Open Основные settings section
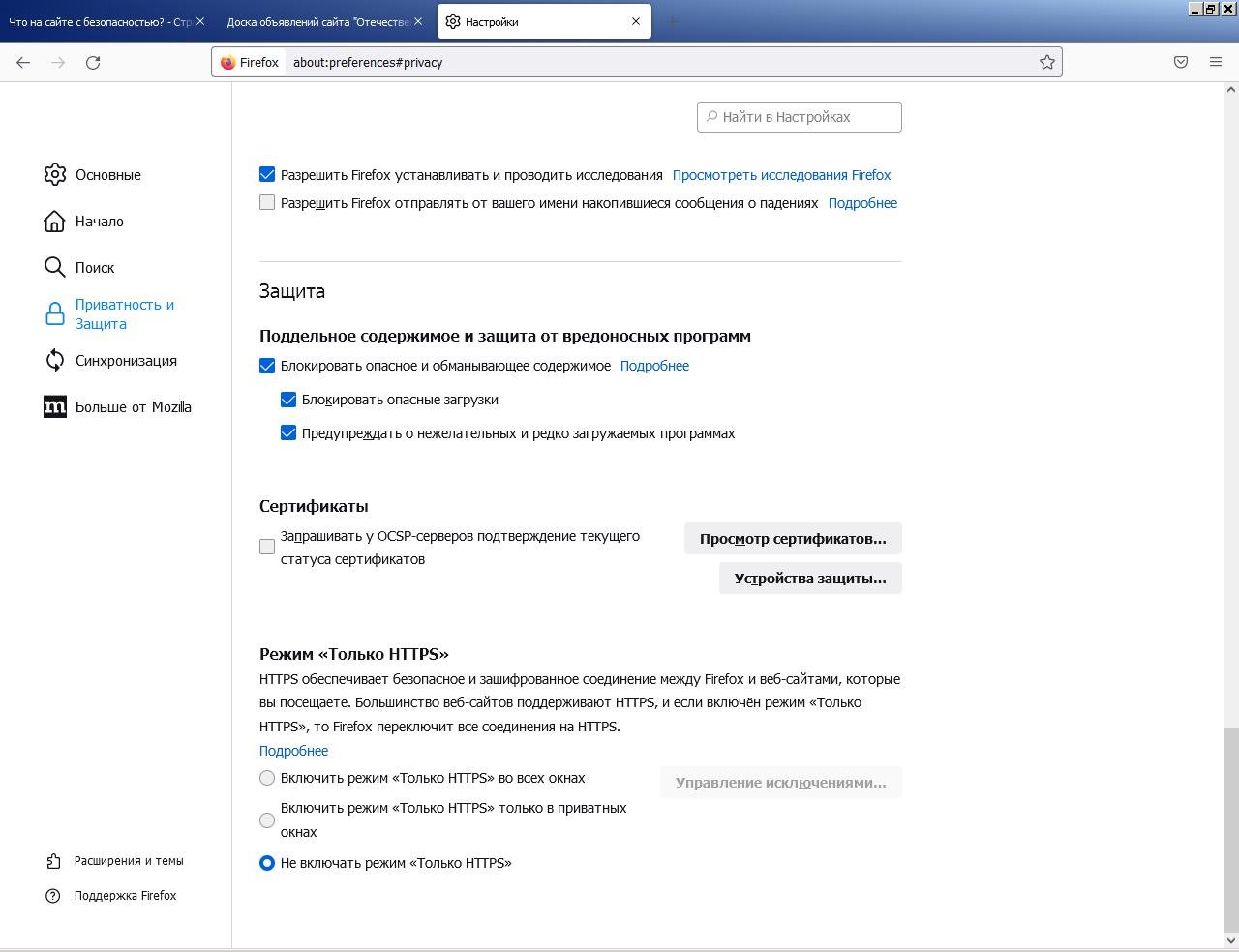Image resolution: width=1239 pixels, height=952 pixels. [93, 175]
